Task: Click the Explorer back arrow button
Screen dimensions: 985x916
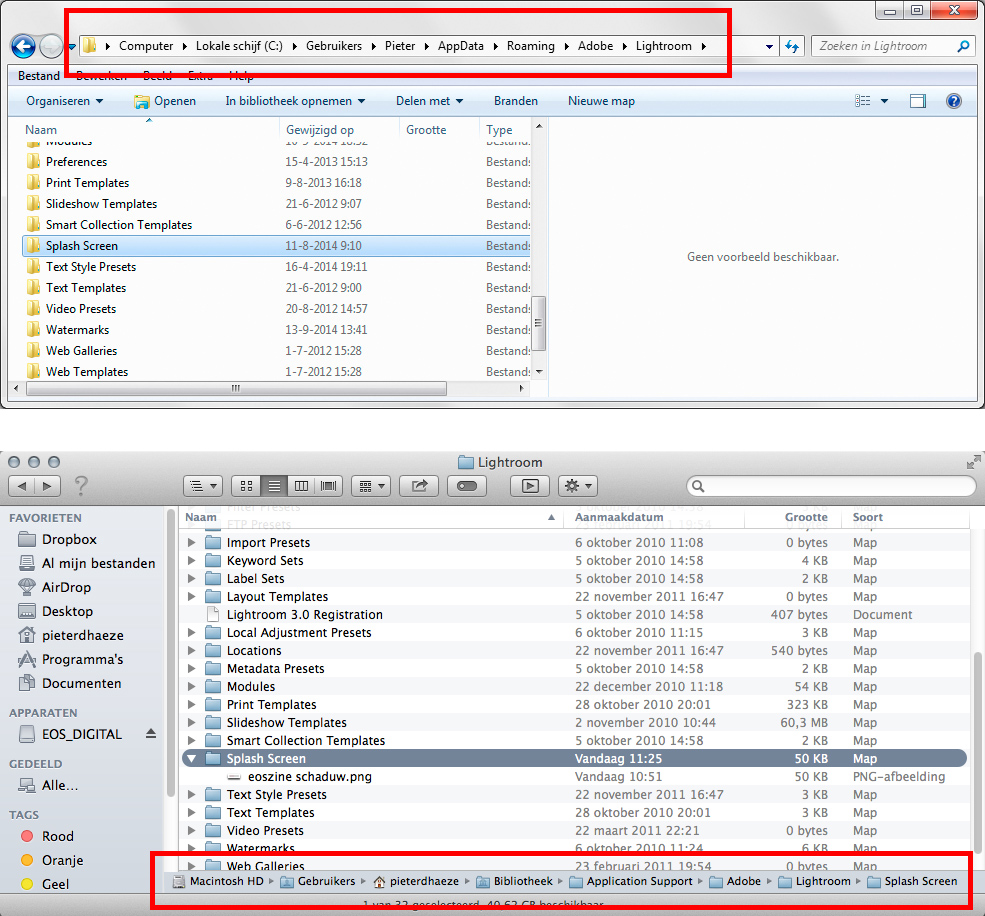Action: pos(23,46)
